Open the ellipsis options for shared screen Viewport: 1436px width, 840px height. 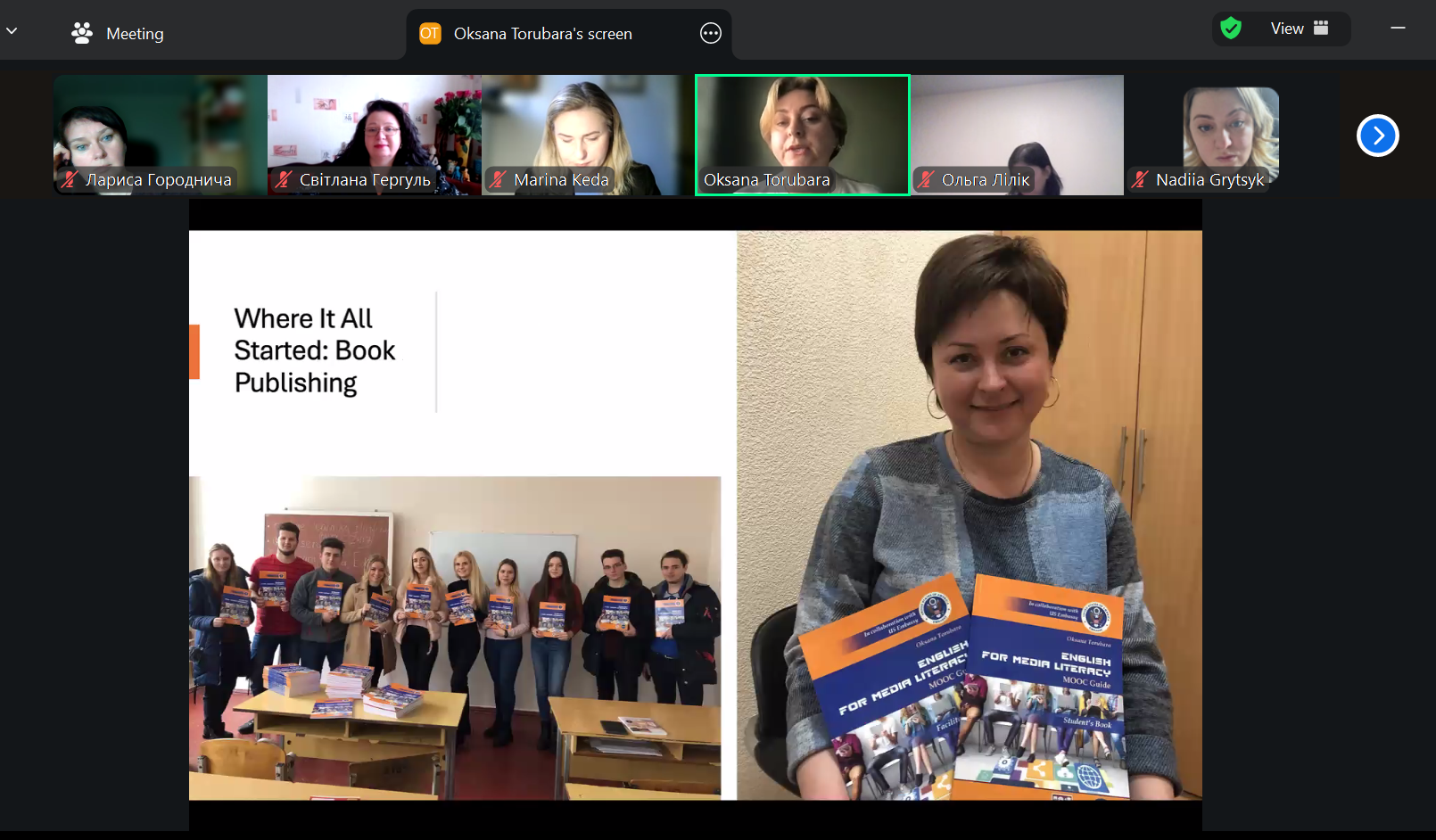[x=711, y=34]
